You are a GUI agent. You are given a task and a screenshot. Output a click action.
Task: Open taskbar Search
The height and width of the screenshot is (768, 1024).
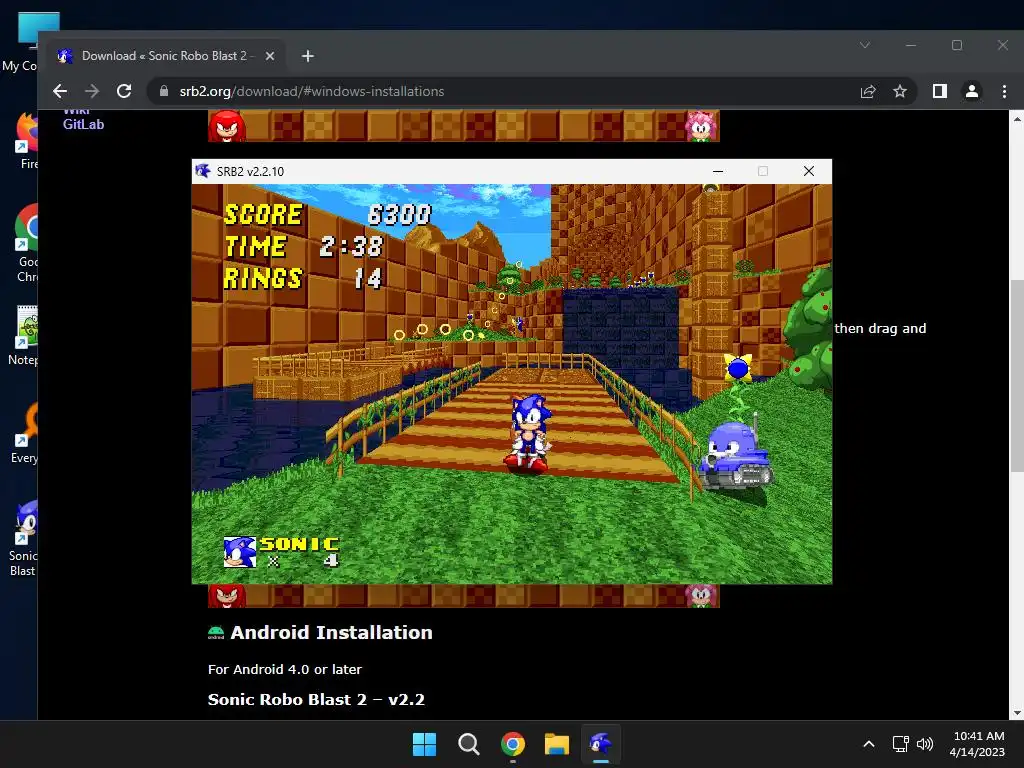point(468,744)
